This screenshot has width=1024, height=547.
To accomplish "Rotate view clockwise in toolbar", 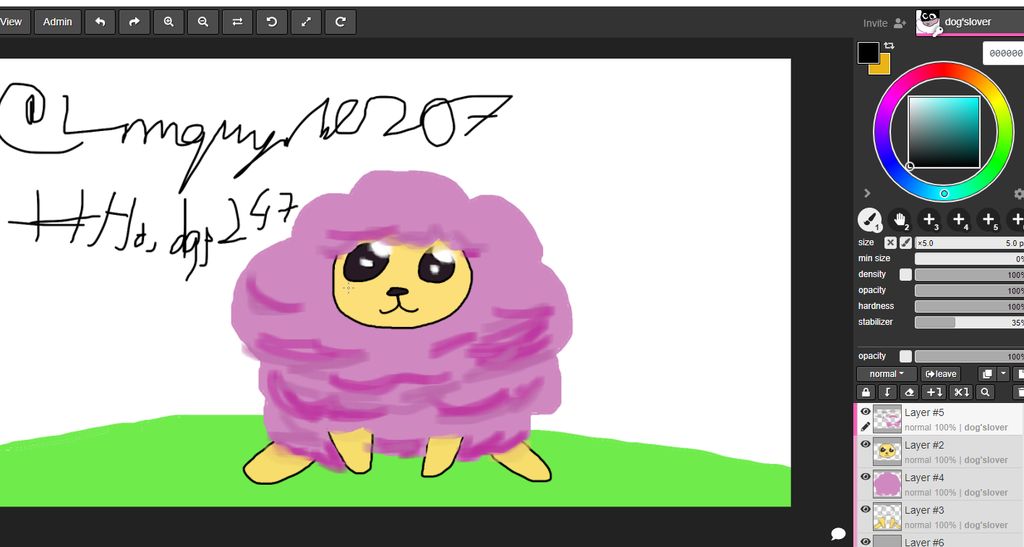I will click(x=340, y=22).
